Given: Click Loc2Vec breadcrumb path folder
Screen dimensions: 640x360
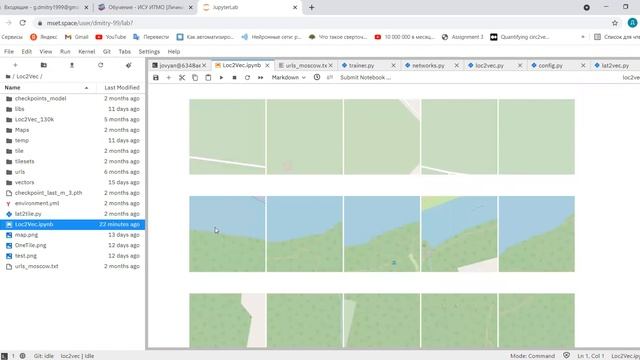Looking at the screenshot, I should coord(28,76).
